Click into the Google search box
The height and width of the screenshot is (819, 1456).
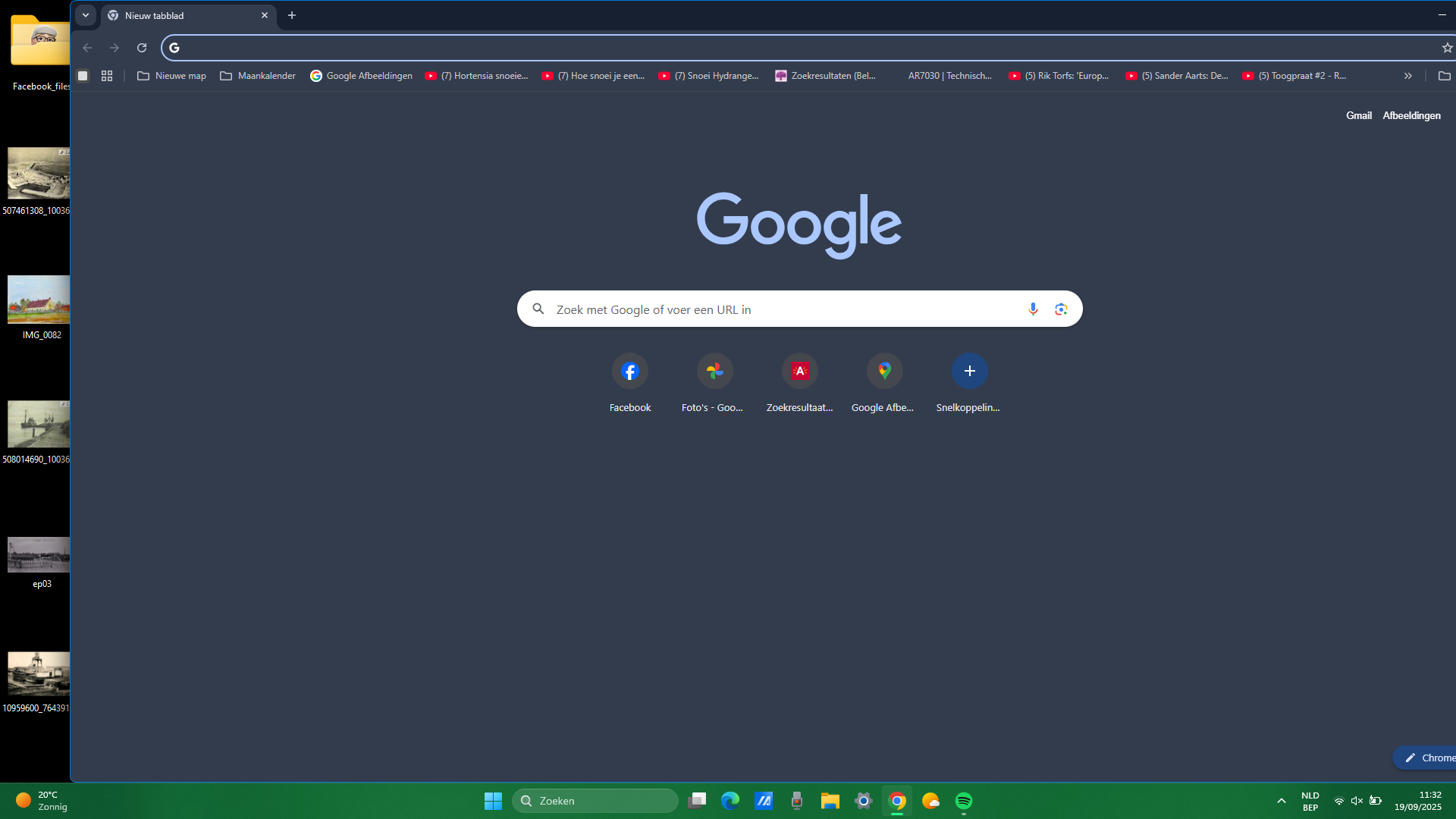pos(781,309)
